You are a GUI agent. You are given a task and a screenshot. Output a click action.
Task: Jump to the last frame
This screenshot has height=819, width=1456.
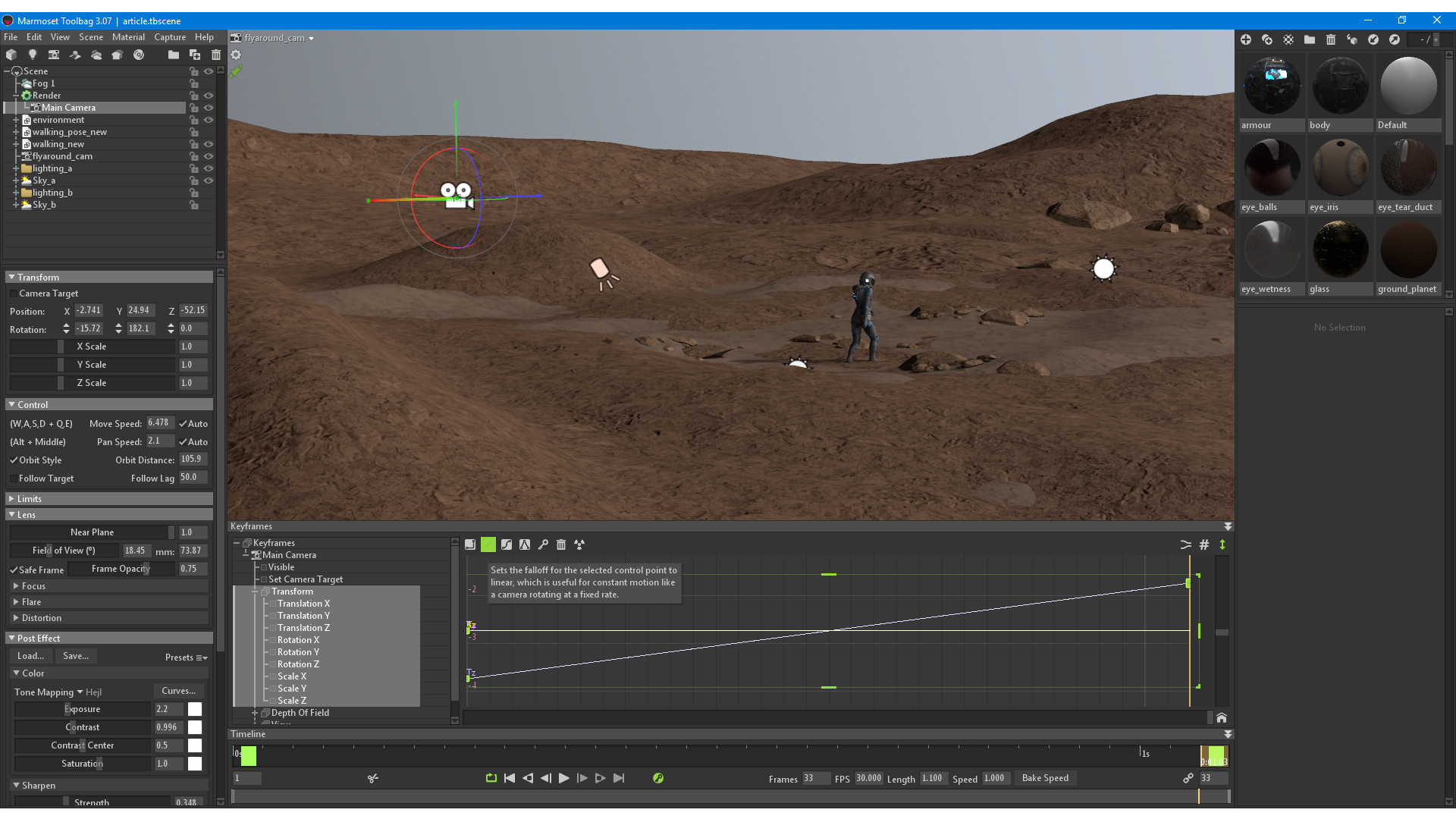tap(619, 778)
